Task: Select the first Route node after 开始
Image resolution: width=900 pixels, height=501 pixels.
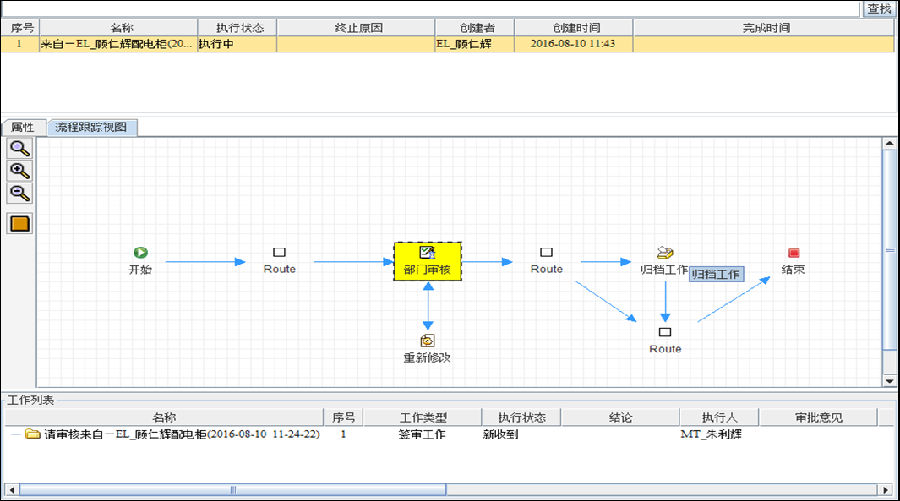Action: click(x=280, y=252)
